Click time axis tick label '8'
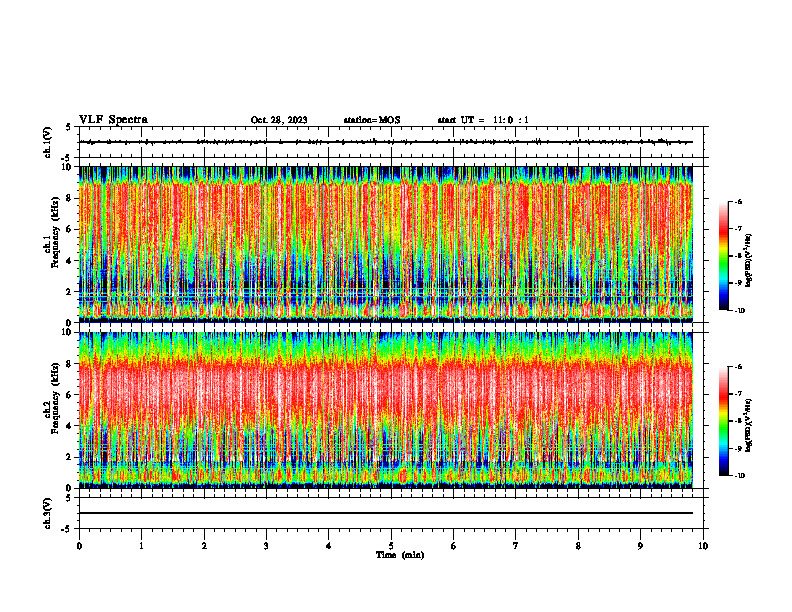This screenshot has height=612, width=792. (578, 546)
